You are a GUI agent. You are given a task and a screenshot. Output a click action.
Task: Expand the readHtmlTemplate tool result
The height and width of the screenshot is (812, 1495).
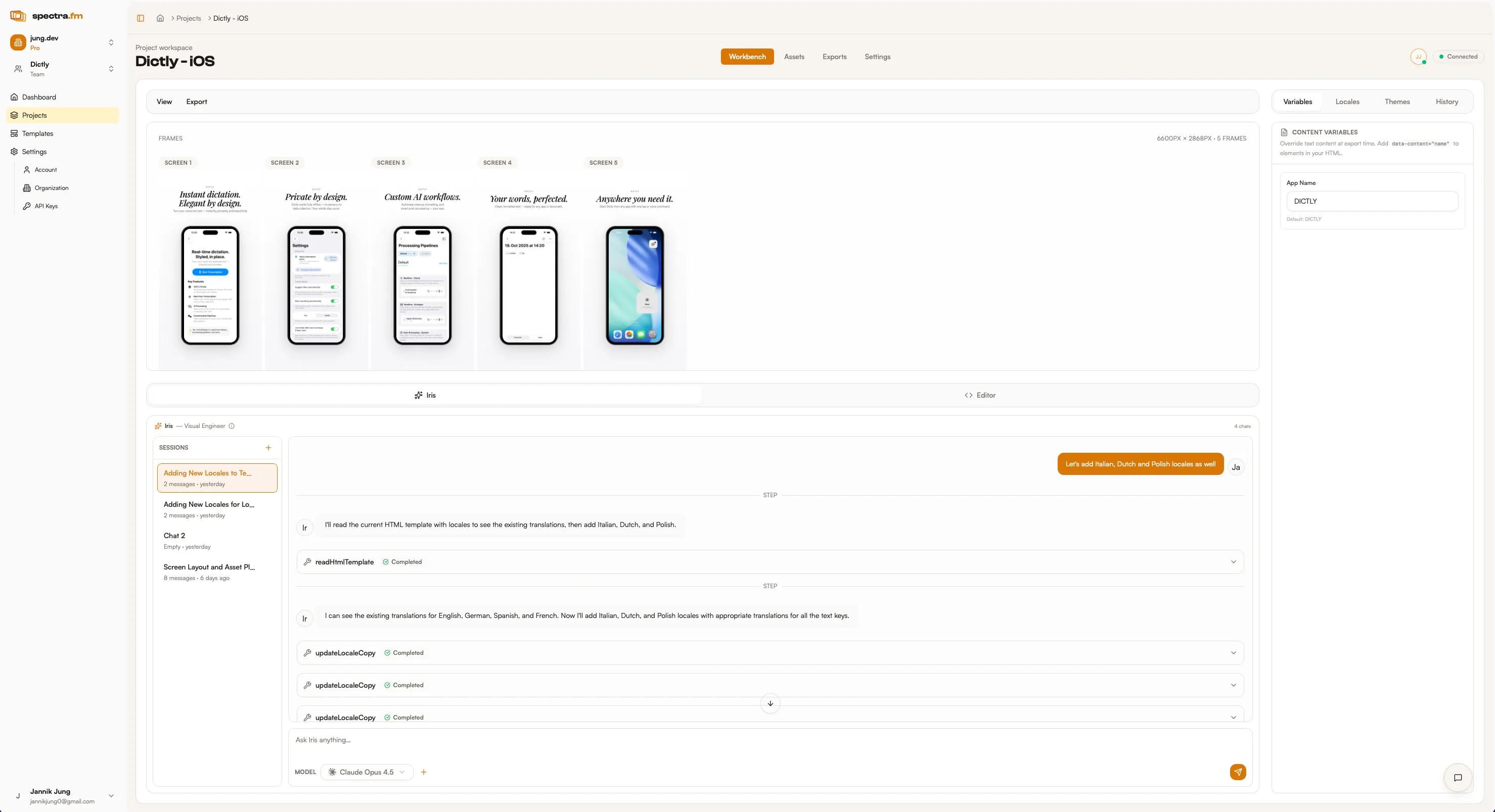pyautogui.click(x=769, y=562)
